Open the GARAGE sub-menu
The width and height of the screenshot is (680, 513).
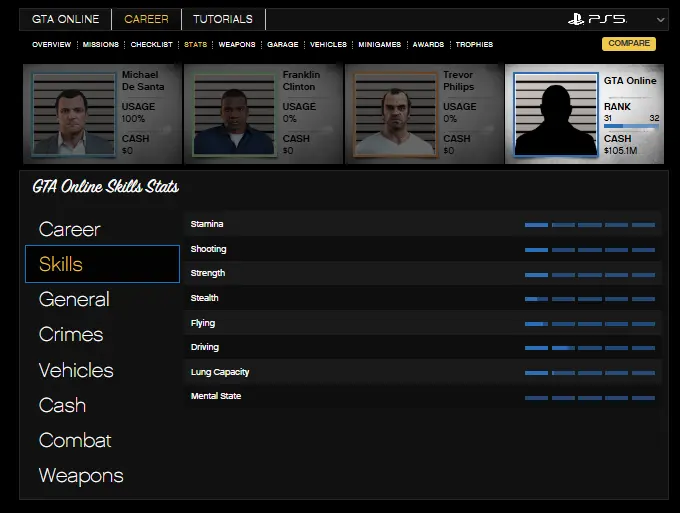283,45
